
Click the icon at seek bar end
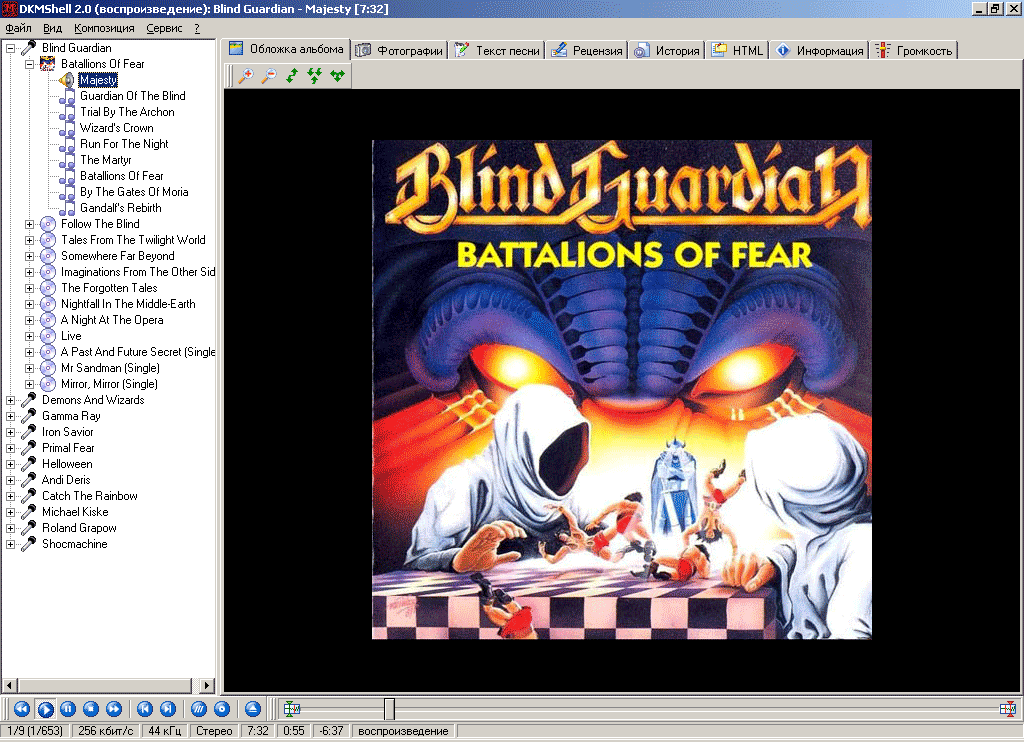1008,709
